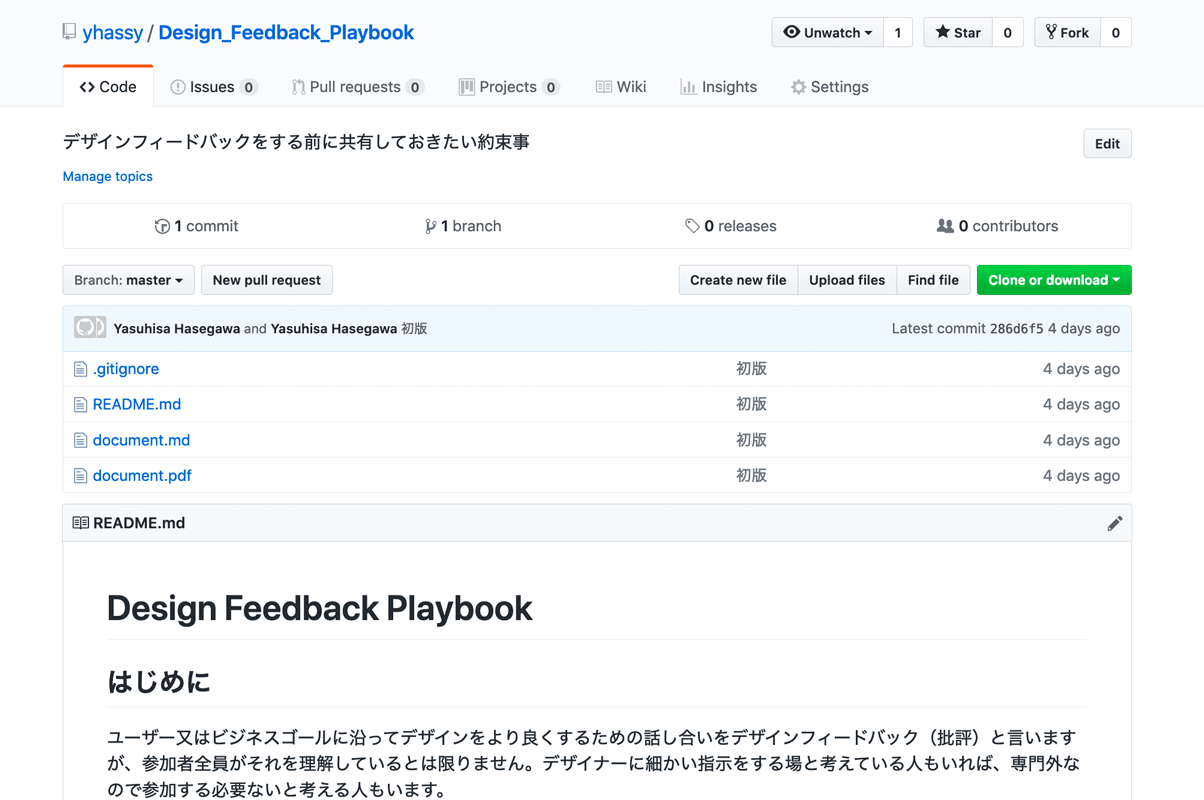Open the Design_Feedback_Playbook repository link
Screen dimensions: 1204x800
click(x=286, y=32)
